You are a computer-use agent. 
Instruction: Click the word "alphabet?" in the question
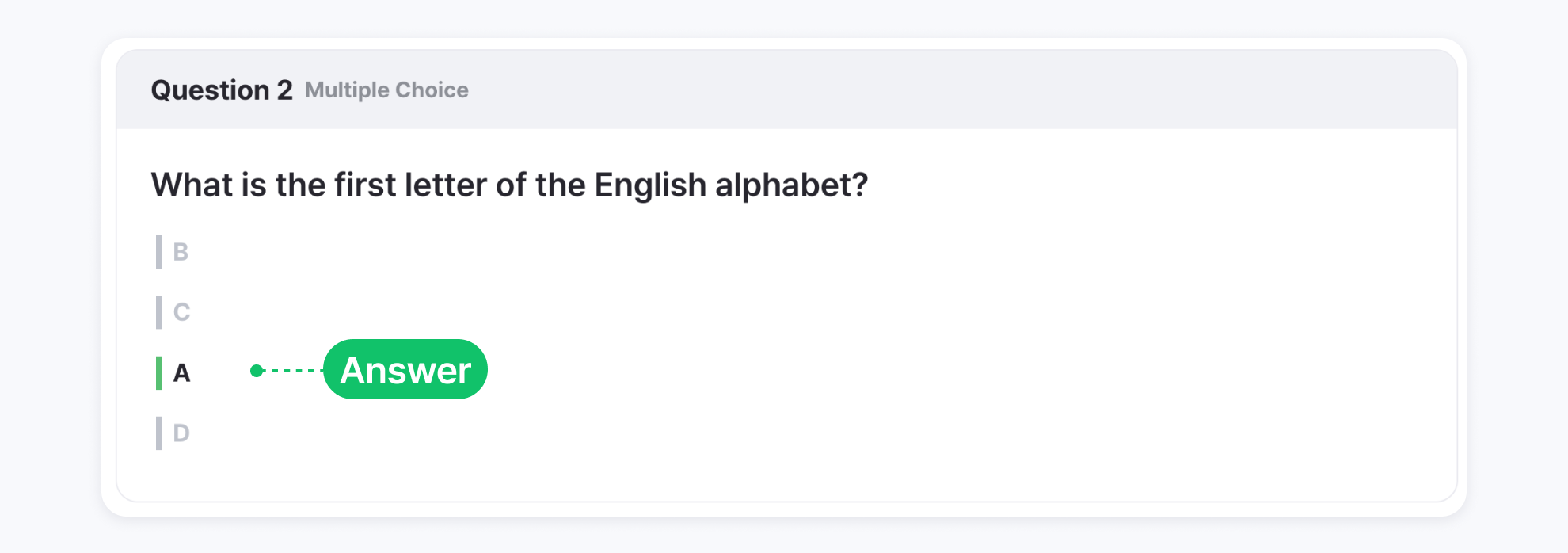791,185
